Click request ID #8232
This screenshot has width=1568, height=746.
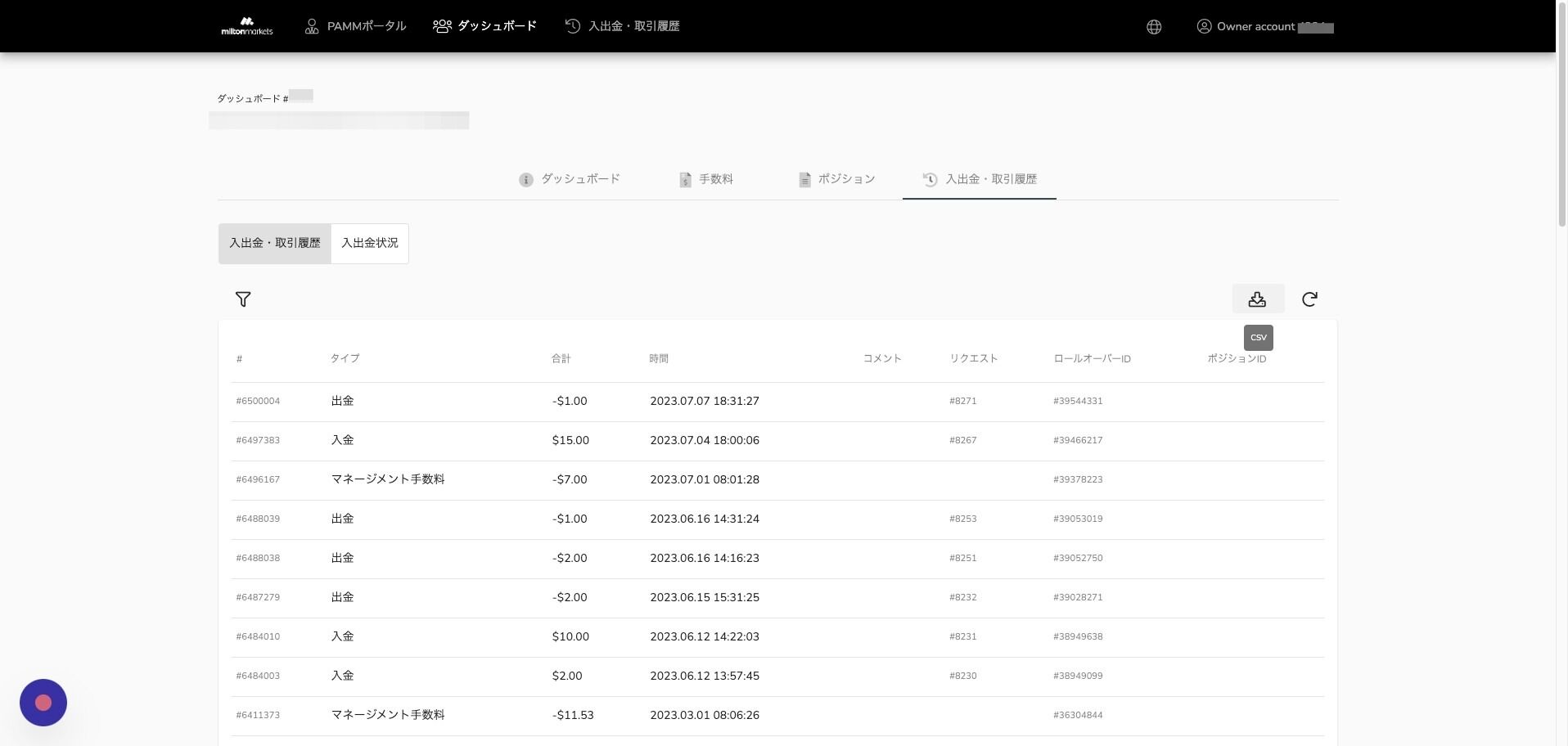click(x=963, y=597)
